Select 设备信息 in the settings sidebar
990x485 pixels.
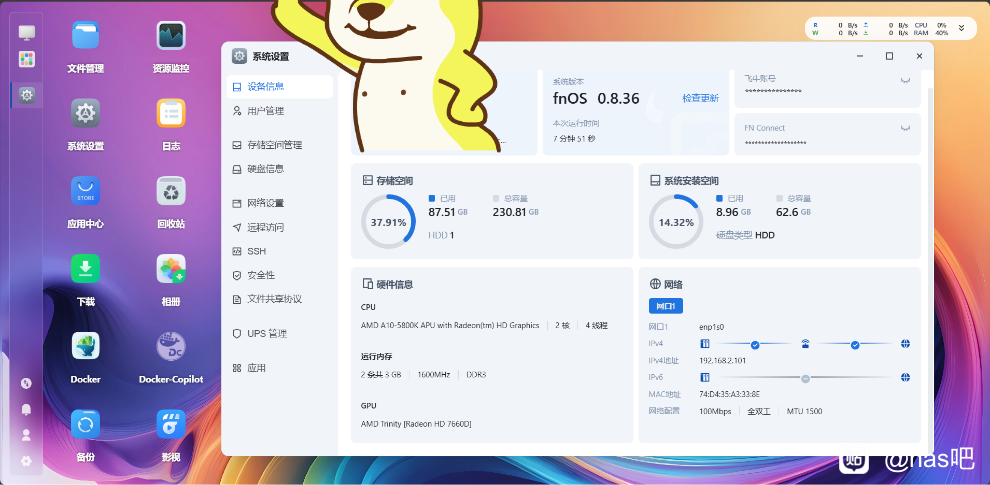[280, 87]
